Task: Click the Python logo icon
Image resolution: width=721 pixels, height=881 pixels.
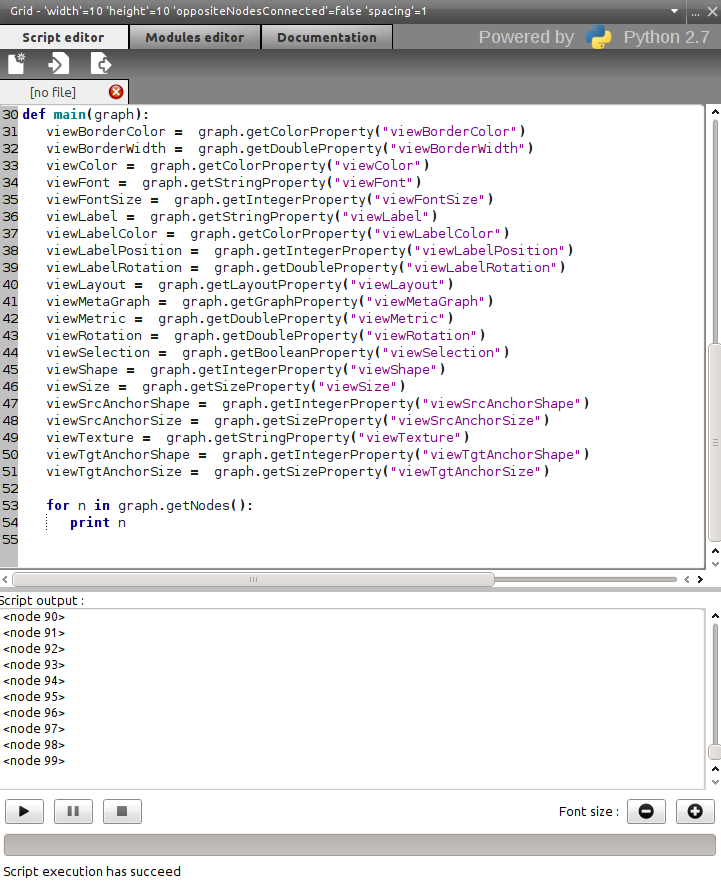Action: (x=599, y=37)
